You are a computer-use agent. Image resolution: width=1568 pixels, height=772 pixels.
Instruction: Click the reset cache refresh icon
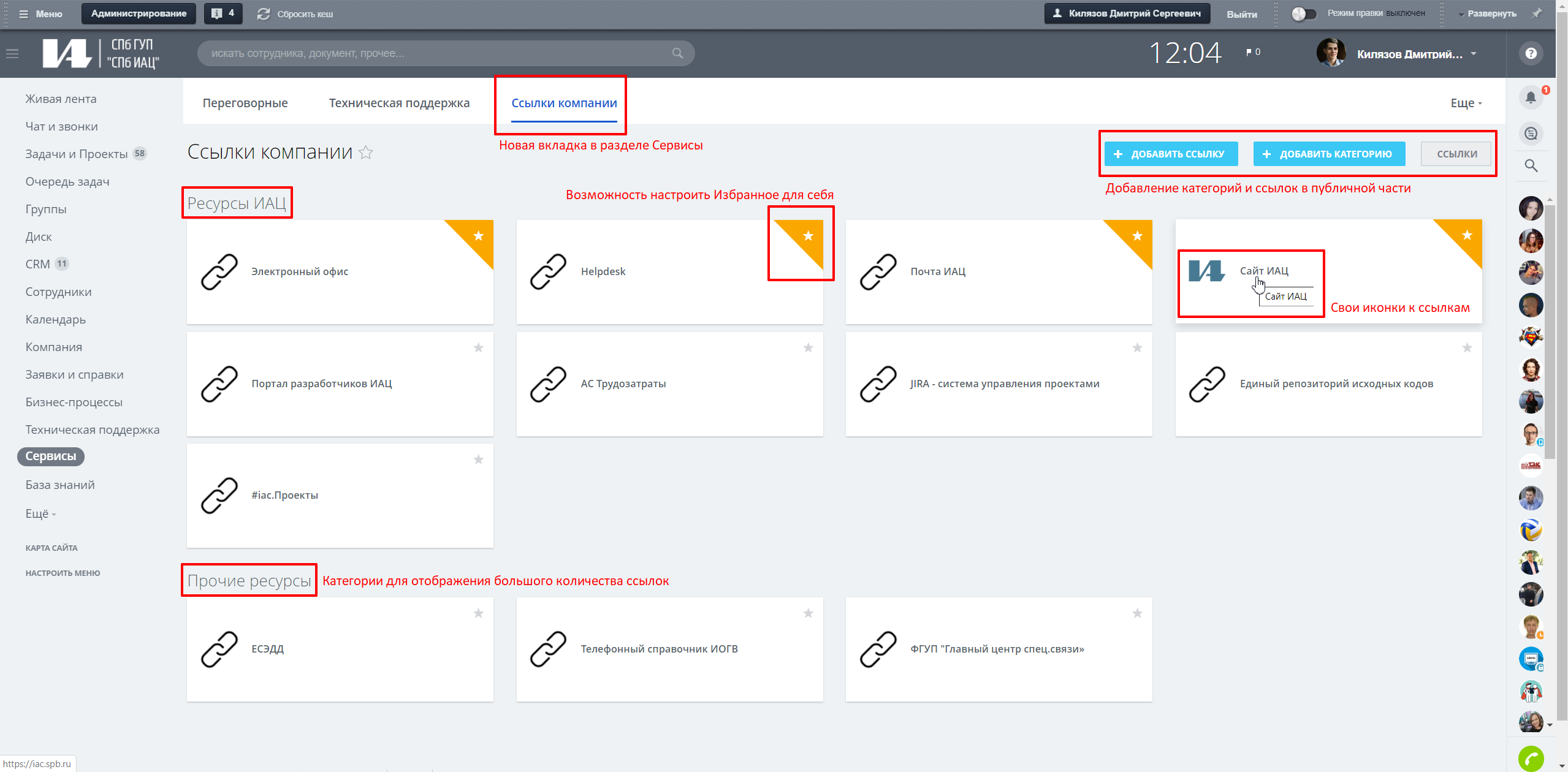coord(264,13)
